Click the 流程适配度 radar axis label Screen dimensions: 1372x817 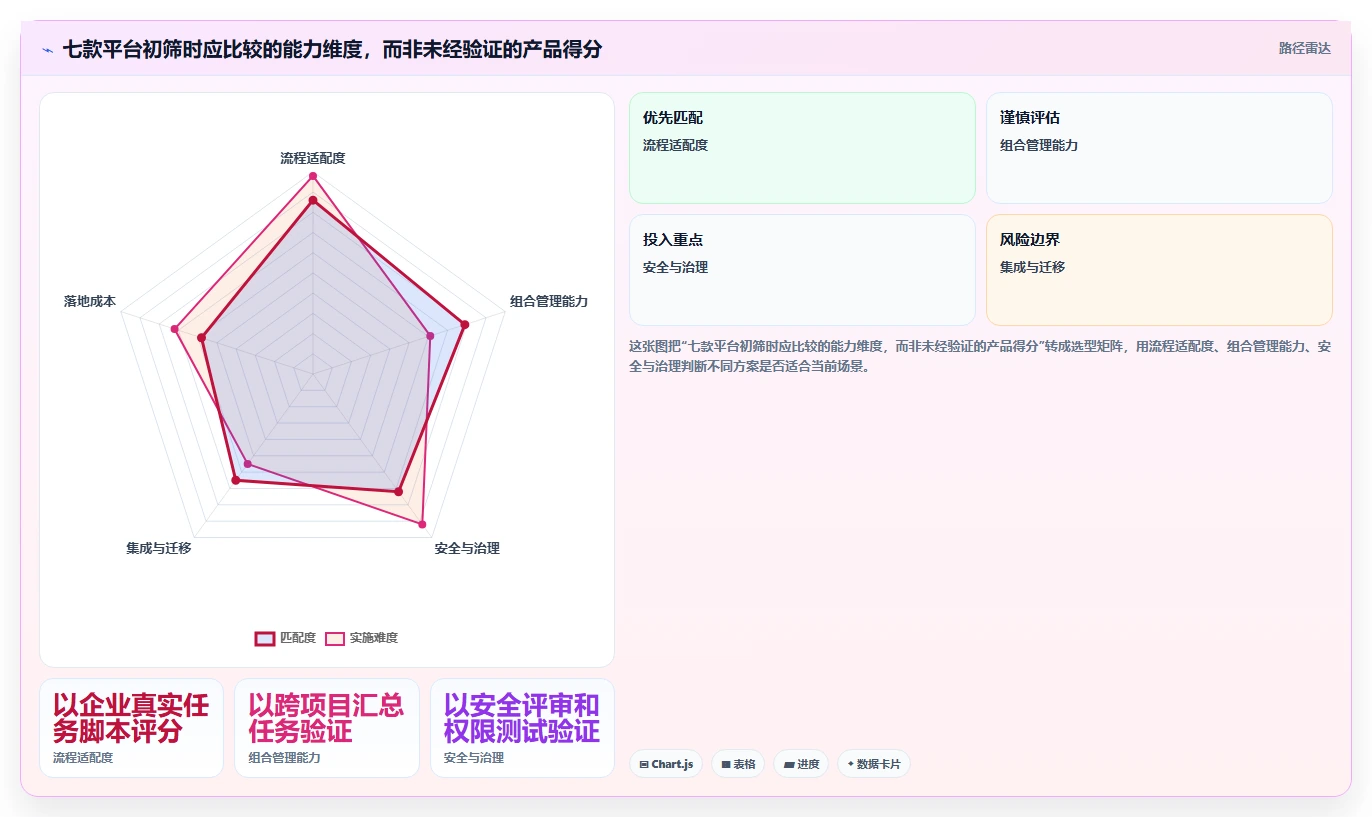[313, 158]
